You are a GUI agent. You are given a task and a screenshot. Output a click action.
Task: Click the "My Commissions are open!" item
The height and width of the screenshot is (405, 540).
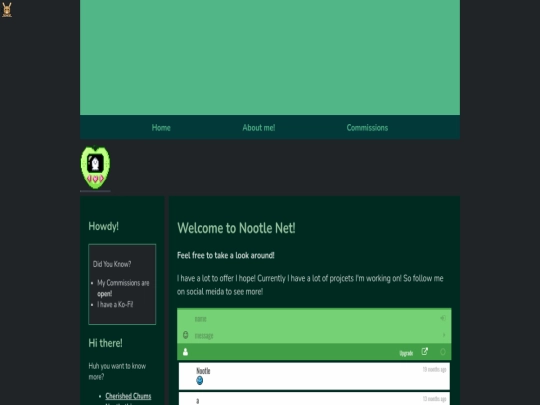(x=123, y=288)
